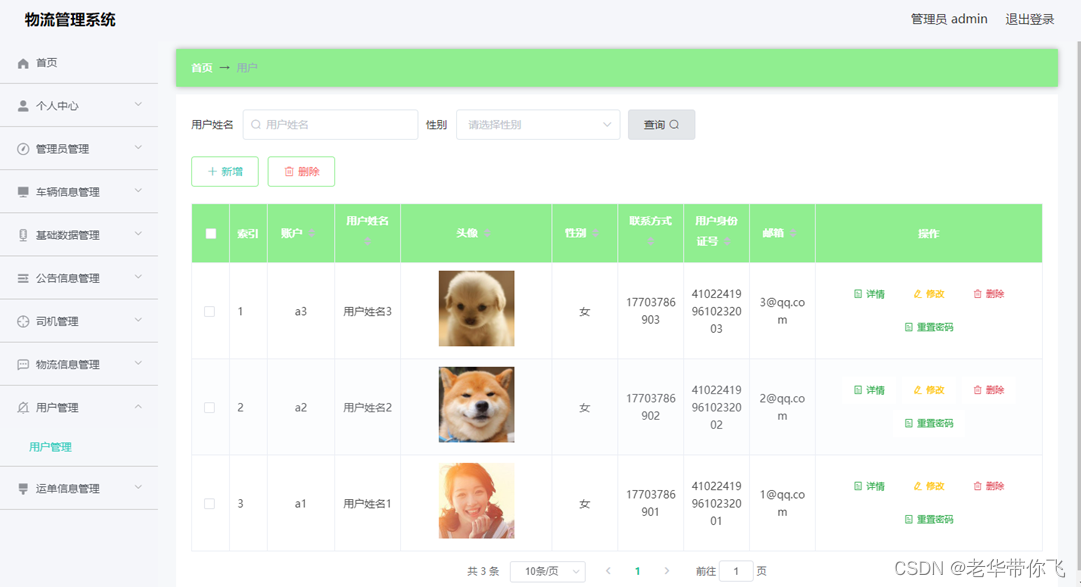Viewport: 1081px width, 587px height.
Task: Click 修改 for user a1
Action: point(929,486)
